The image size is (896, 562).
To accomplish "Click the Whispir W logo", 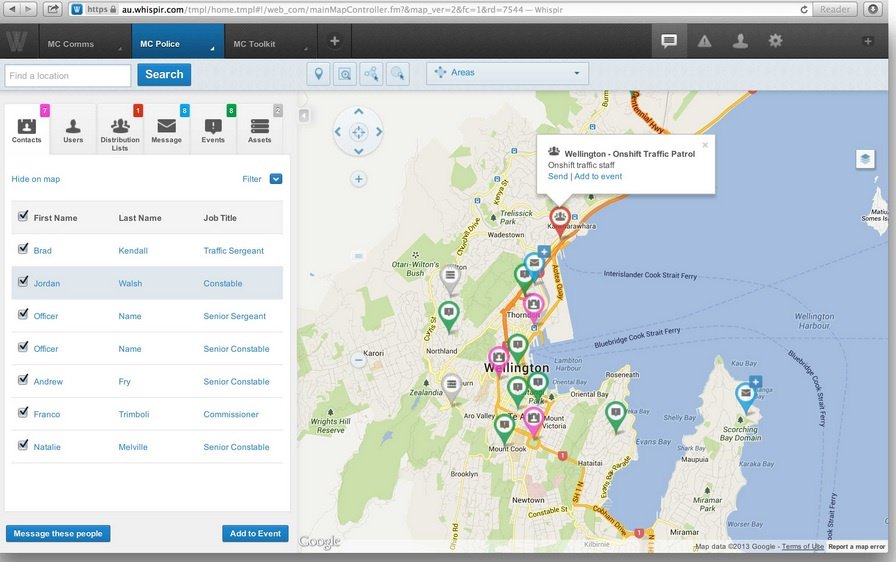I will coord(17,42).
